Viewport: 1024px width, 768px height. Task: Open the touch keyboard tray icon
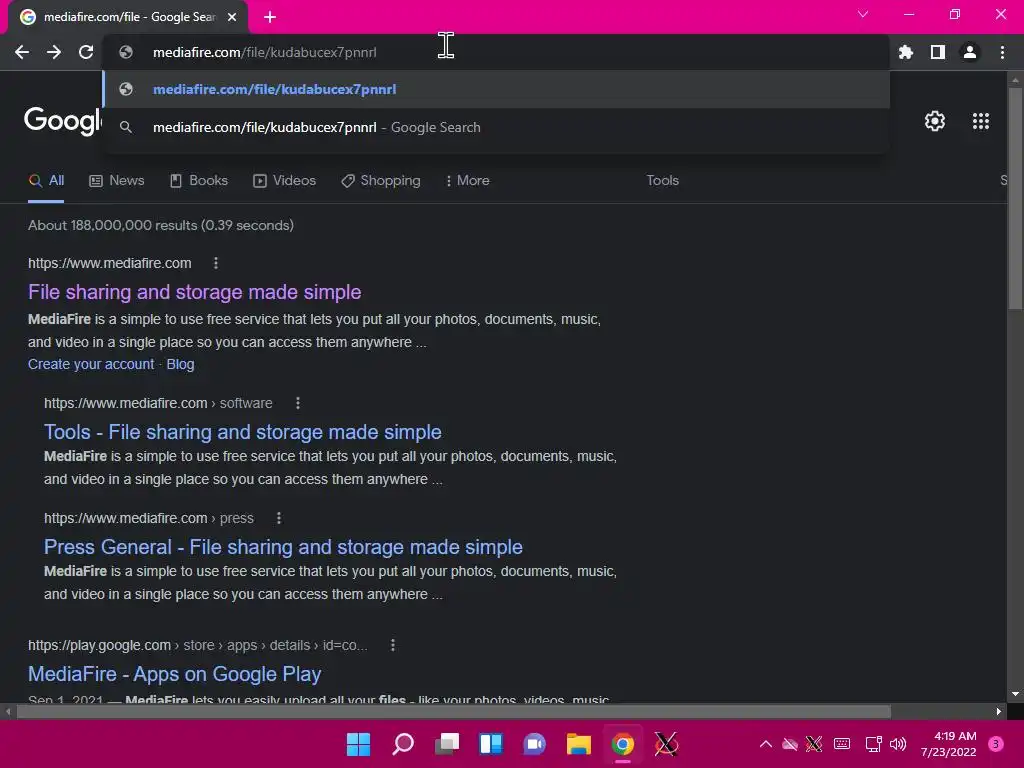click(x=842, y=744)
